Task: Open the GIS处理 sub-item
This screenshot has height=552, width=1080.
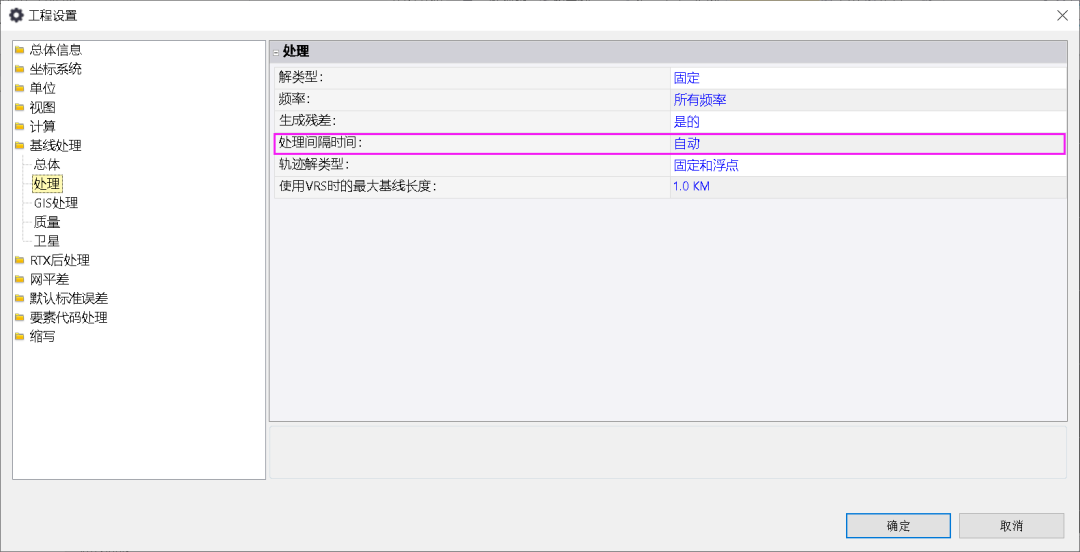Action: (56, 203)
